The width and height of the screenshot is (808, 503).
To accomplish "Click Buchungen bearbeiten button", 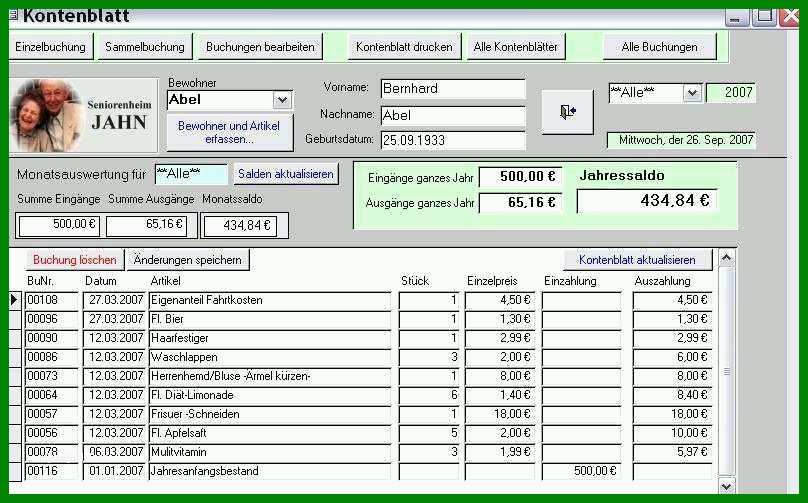I will (260, 47).
